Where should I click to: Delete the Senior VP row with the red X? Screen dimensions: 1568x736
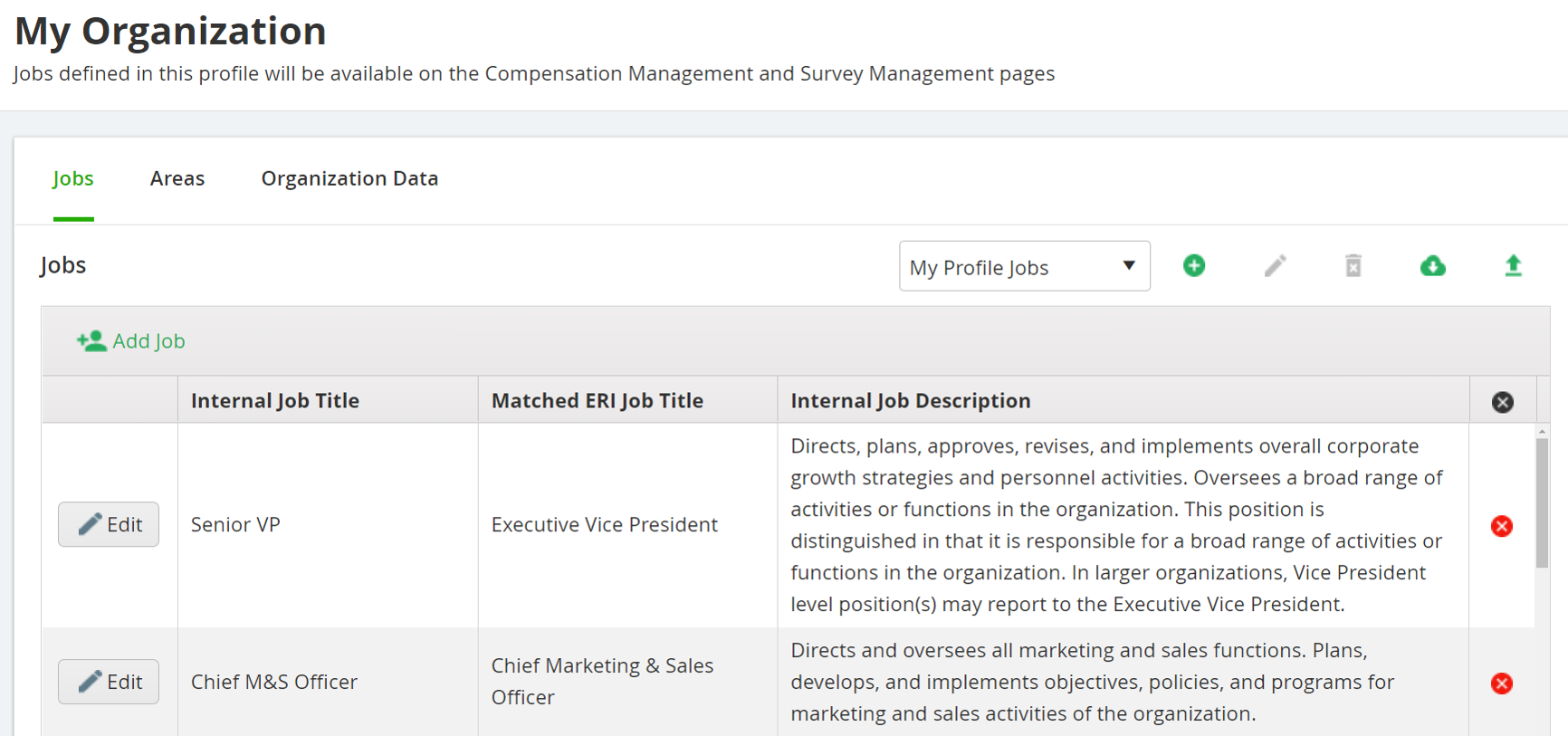(1502, 526)
